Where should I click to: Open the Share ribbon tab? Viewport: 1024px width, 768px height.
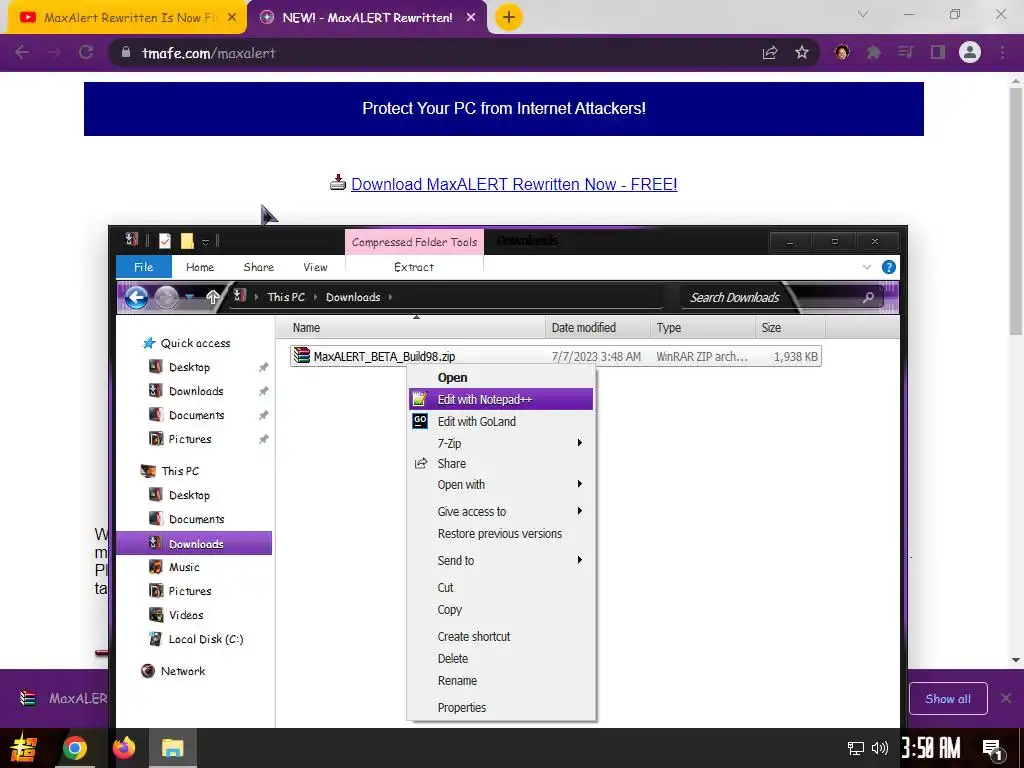tap(259, 267)
